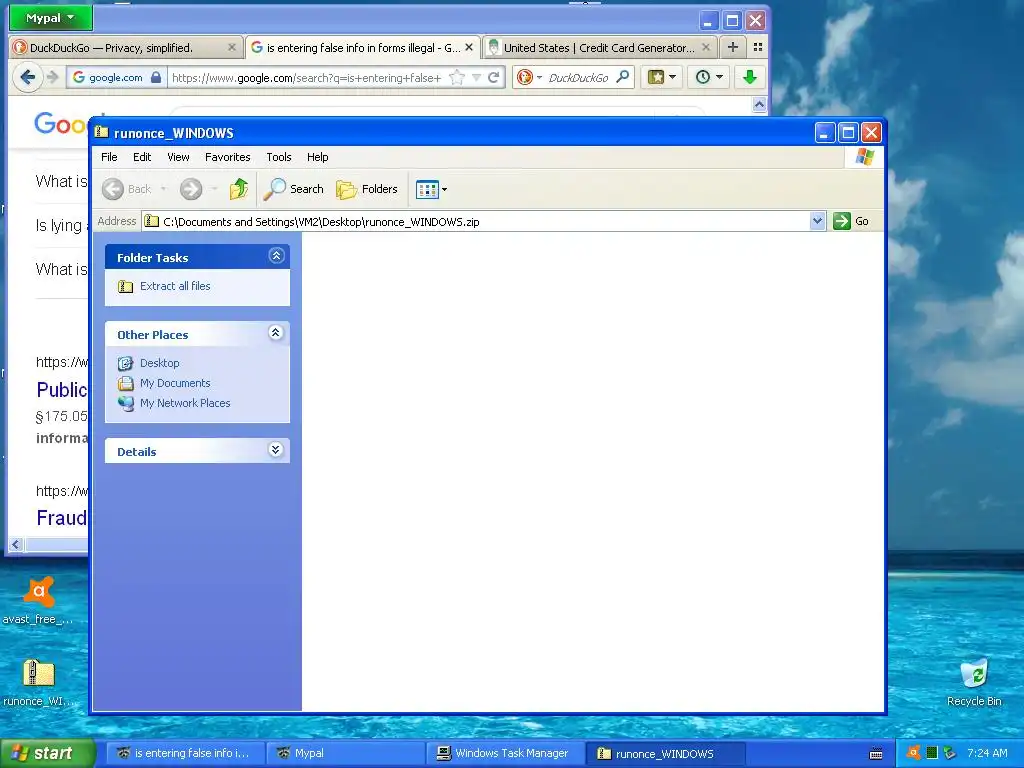Go back in the Mypal browser
Image resolution: width=1024 pixels, height=768 pixels.
(x=27, y=78)
